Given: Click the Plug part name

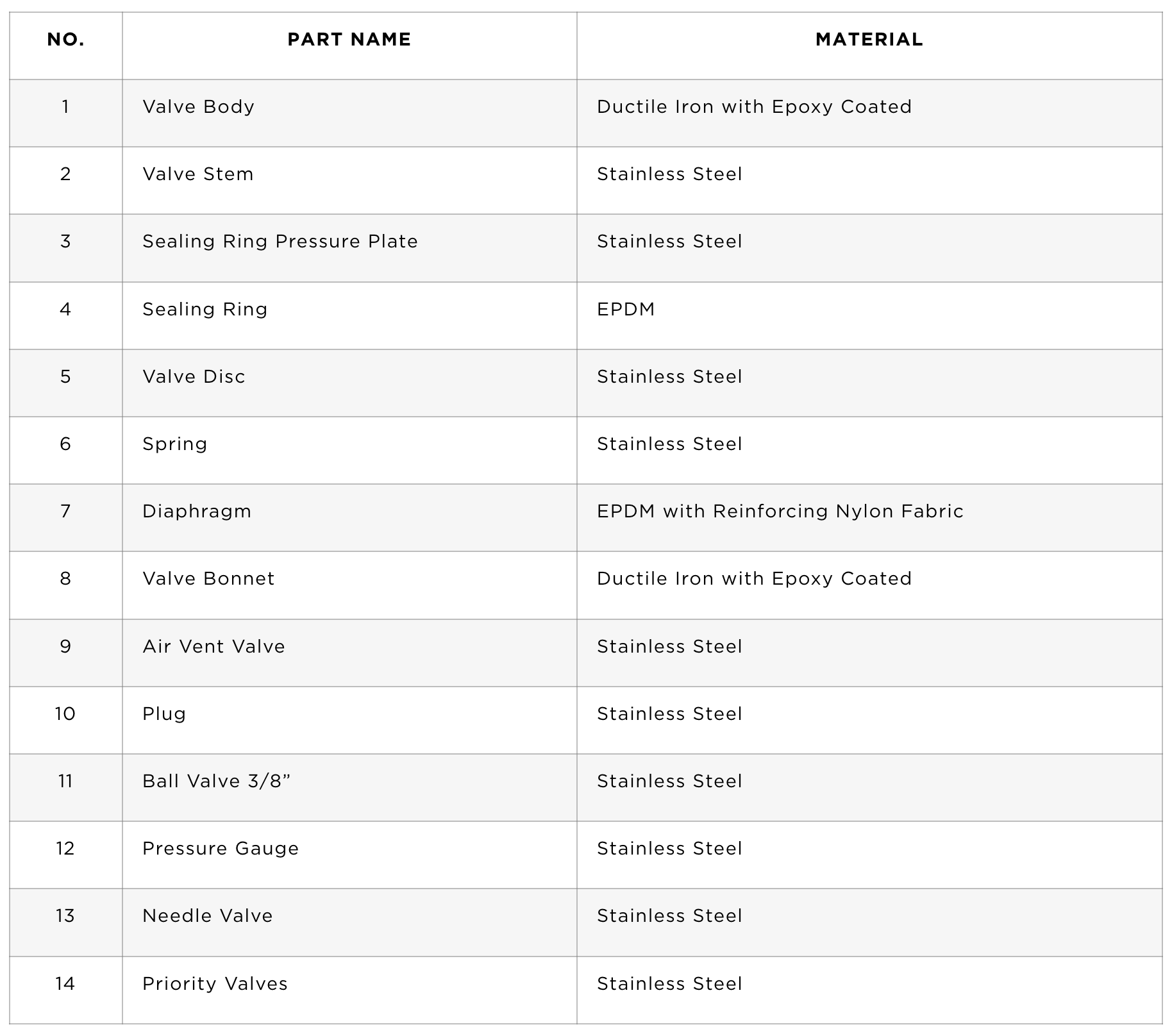Looking at the screenshot, I should coord(164,714).
